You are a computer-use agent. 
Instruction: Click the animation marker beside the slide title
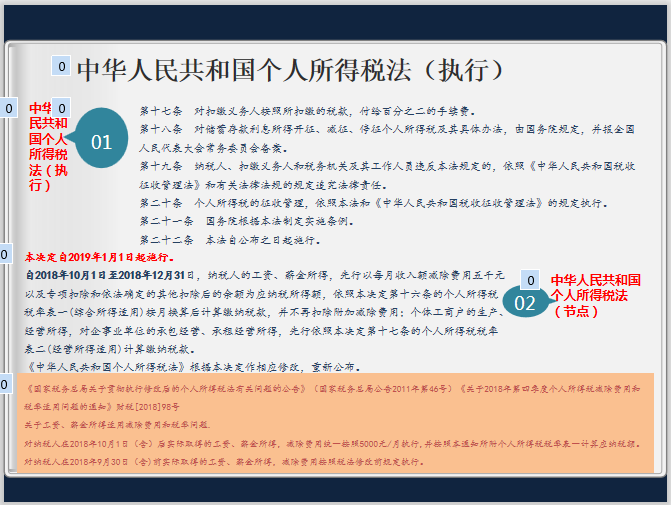(x=61, y=68)
